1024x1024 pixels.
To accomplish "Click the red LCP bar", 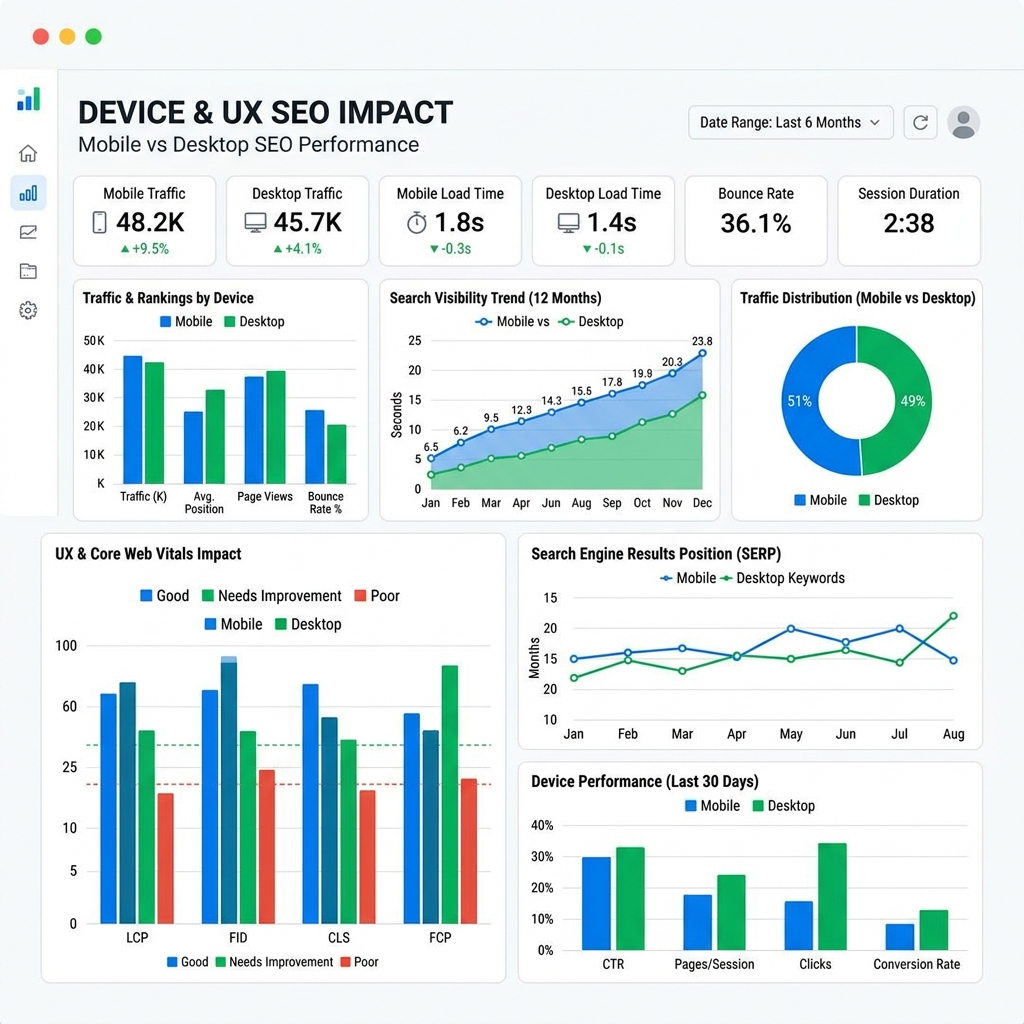I will tap(166, 858).
